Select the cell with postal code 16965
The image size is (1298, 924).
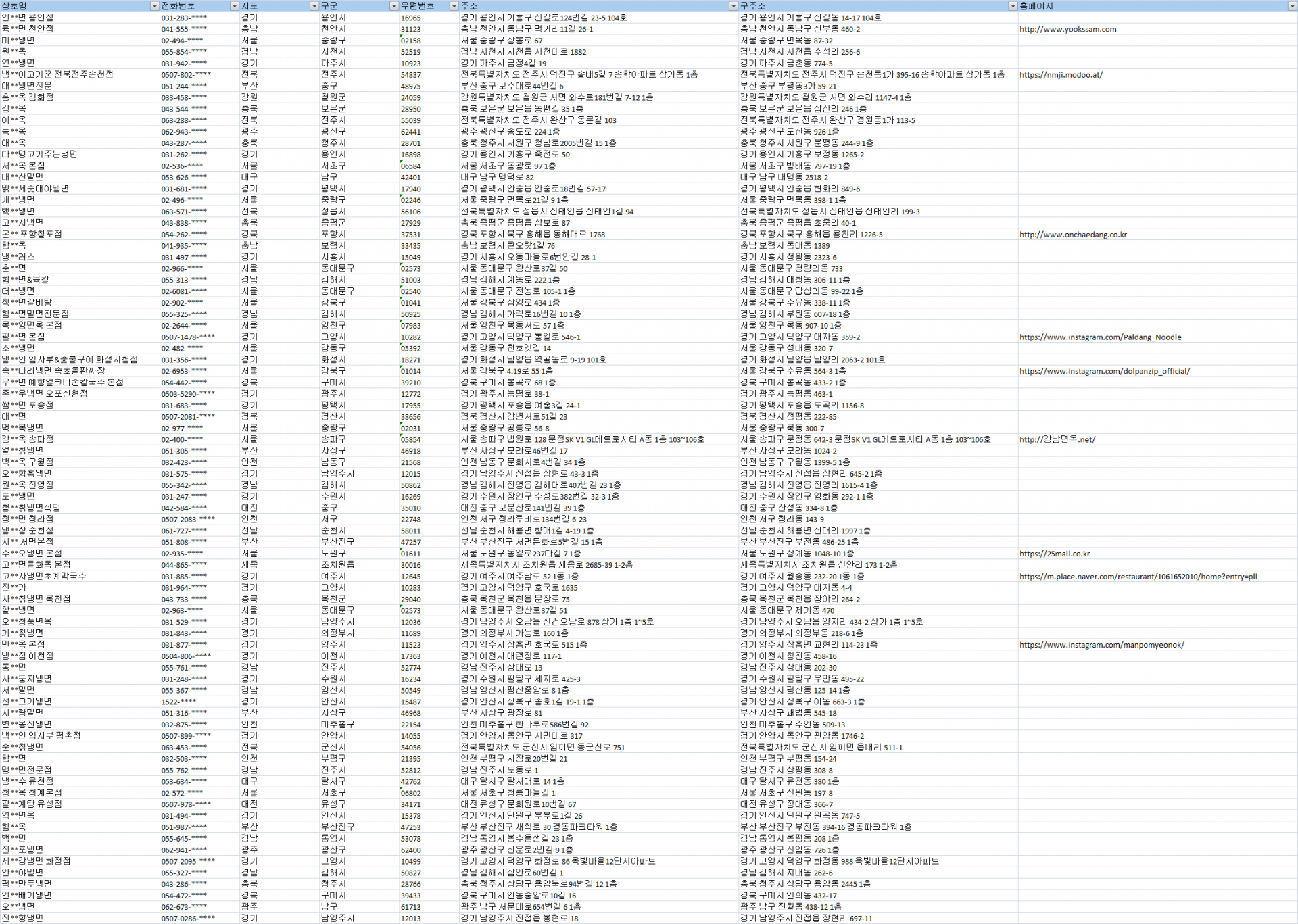(410, 18)
